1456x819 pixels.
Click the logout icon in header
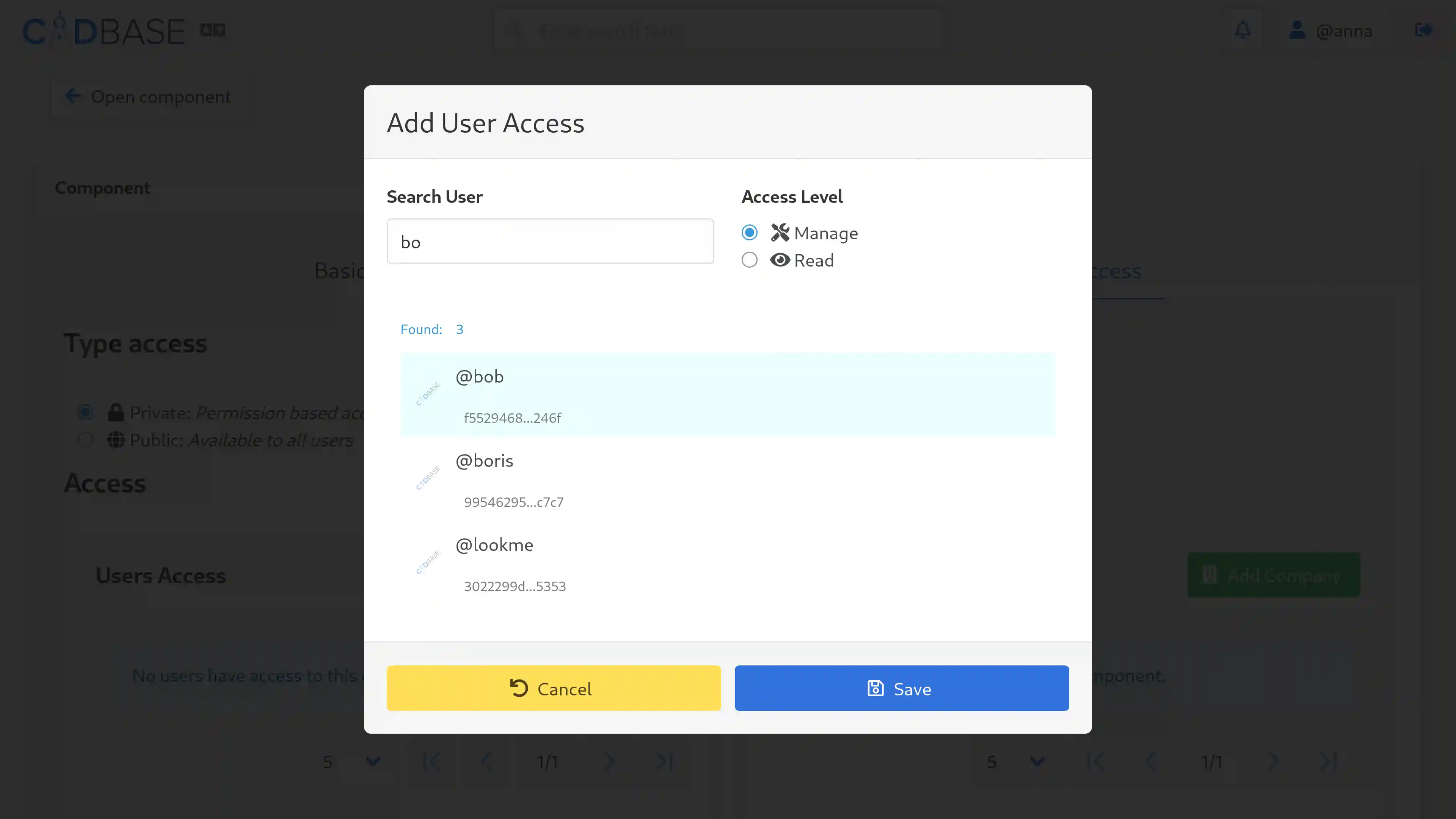[1423, 30]
